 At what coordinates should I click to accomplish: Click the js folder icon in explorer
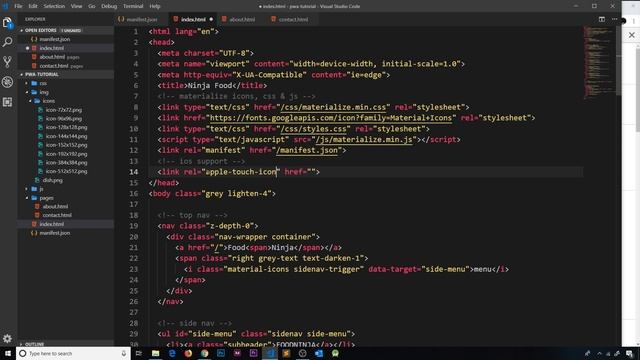(x=34, y=189)
